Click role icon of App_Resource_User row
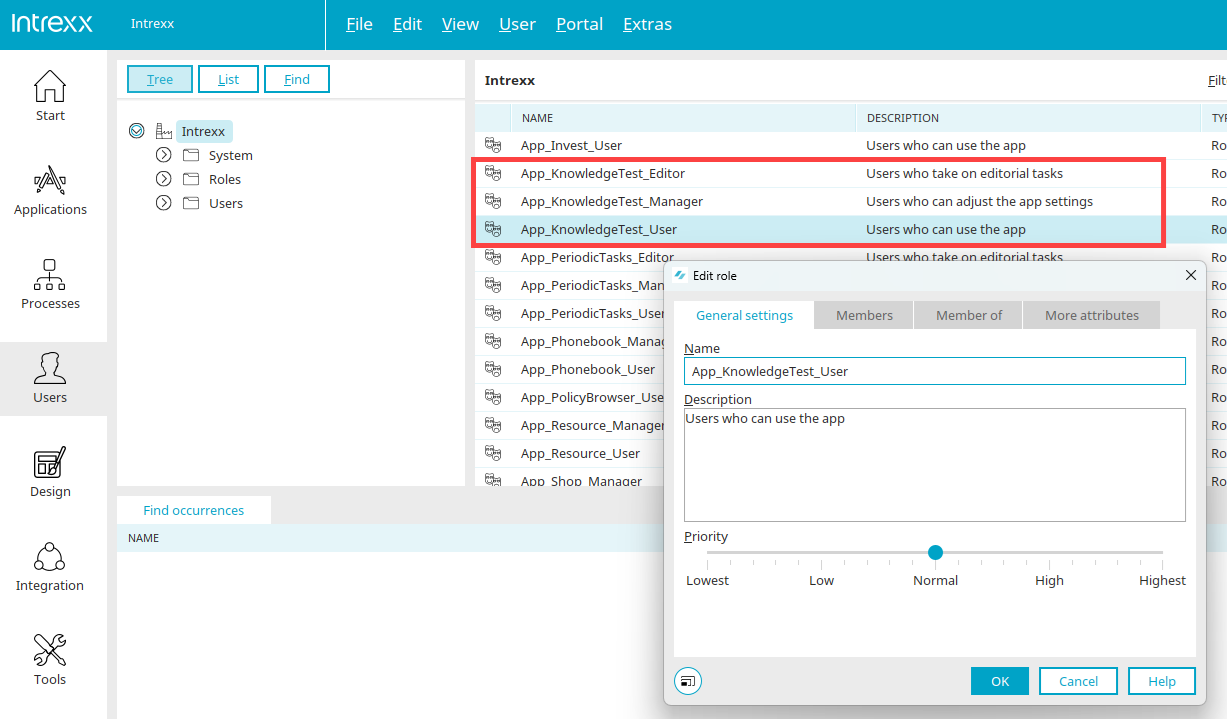 click(x=493, y=453)
